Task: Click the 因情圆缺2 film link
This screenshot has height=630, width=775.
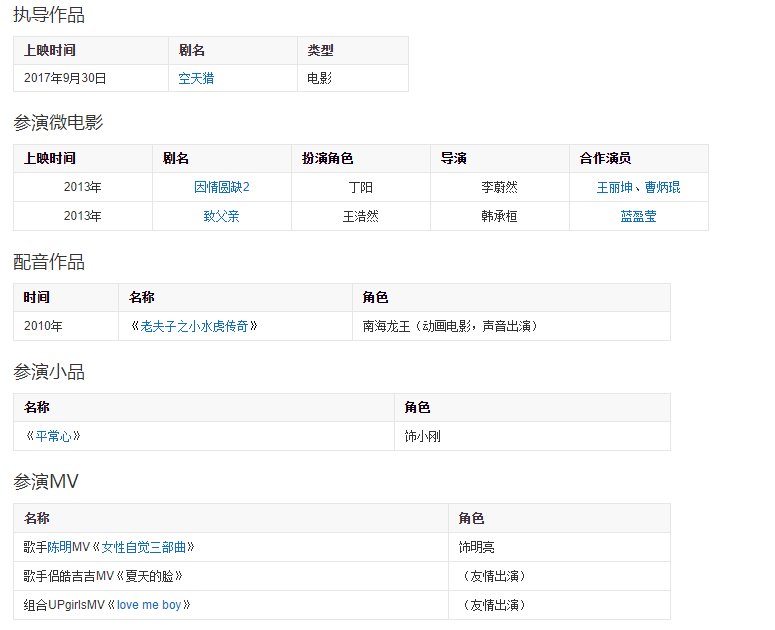Action: [x=221, y=187]
